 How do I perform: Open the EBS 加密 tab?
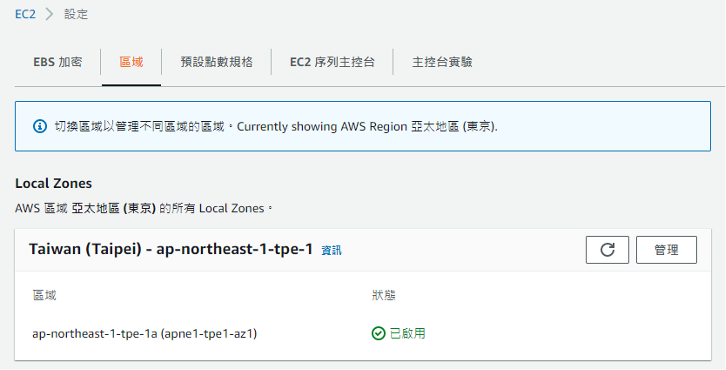[58, 62]
